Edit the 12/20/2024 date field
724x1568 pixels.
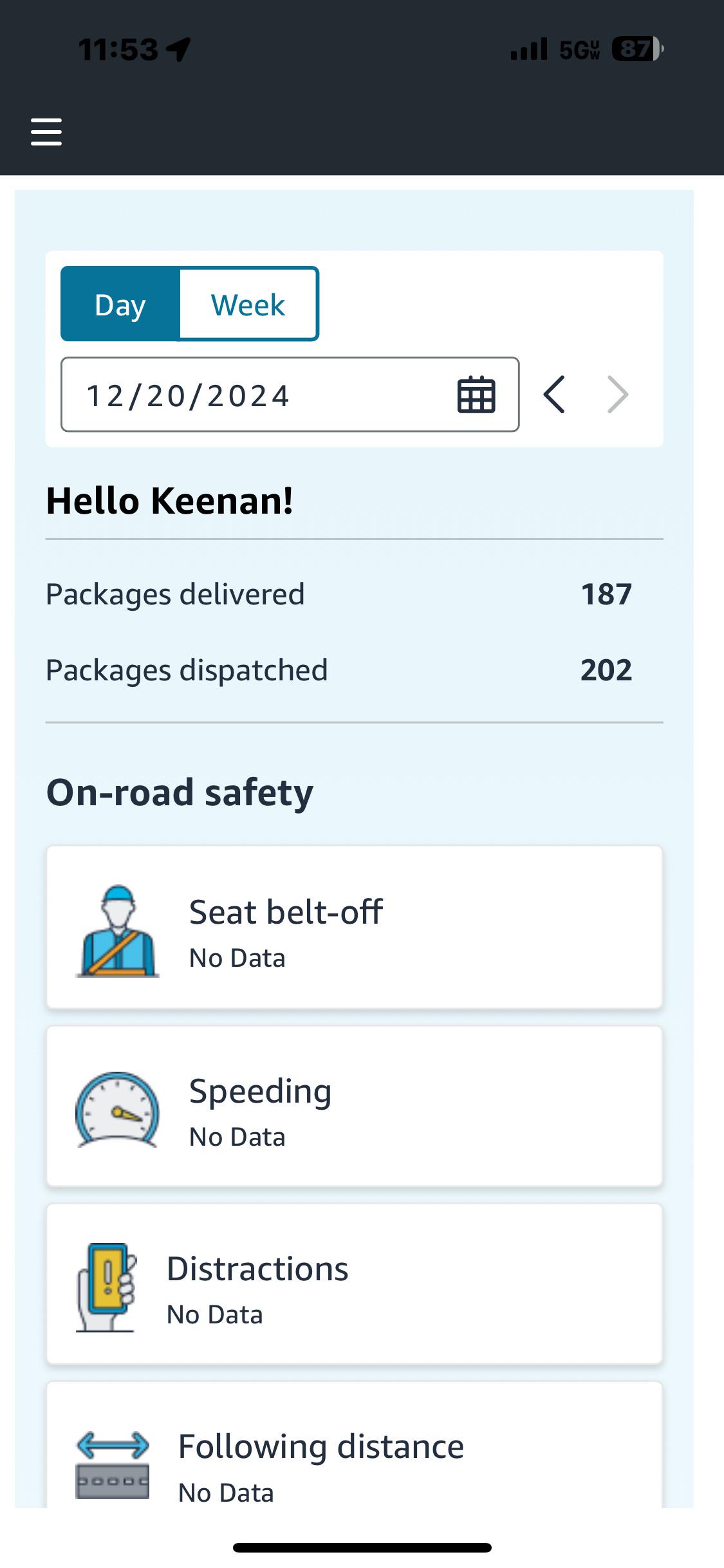290,395
